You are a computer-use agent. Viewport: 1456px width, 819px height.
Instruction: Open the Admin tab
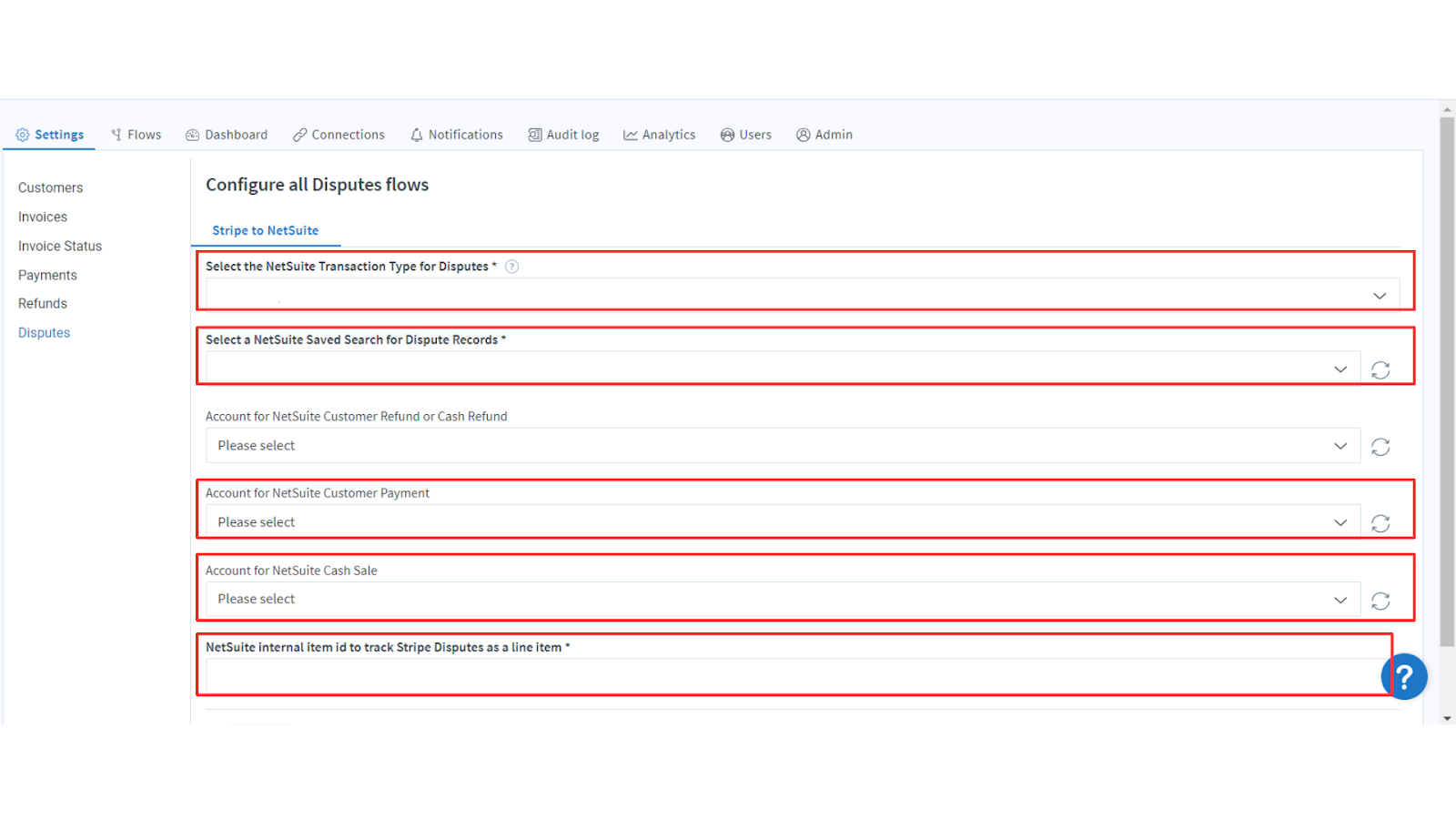[824, 135]
